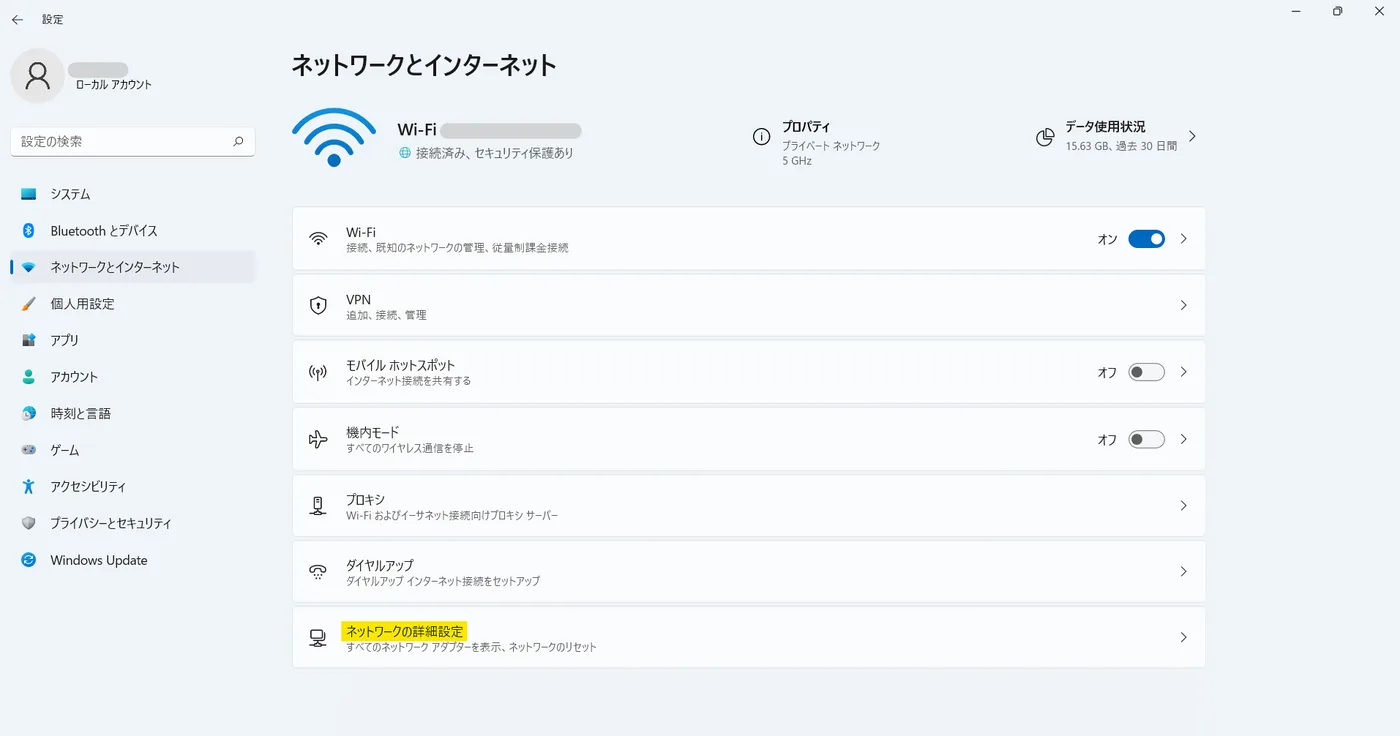Enable the モバイル ホットスポット toggle
Image resolution: width=1400 pixels, height=736 pixels.
[x=1146, y=372]
